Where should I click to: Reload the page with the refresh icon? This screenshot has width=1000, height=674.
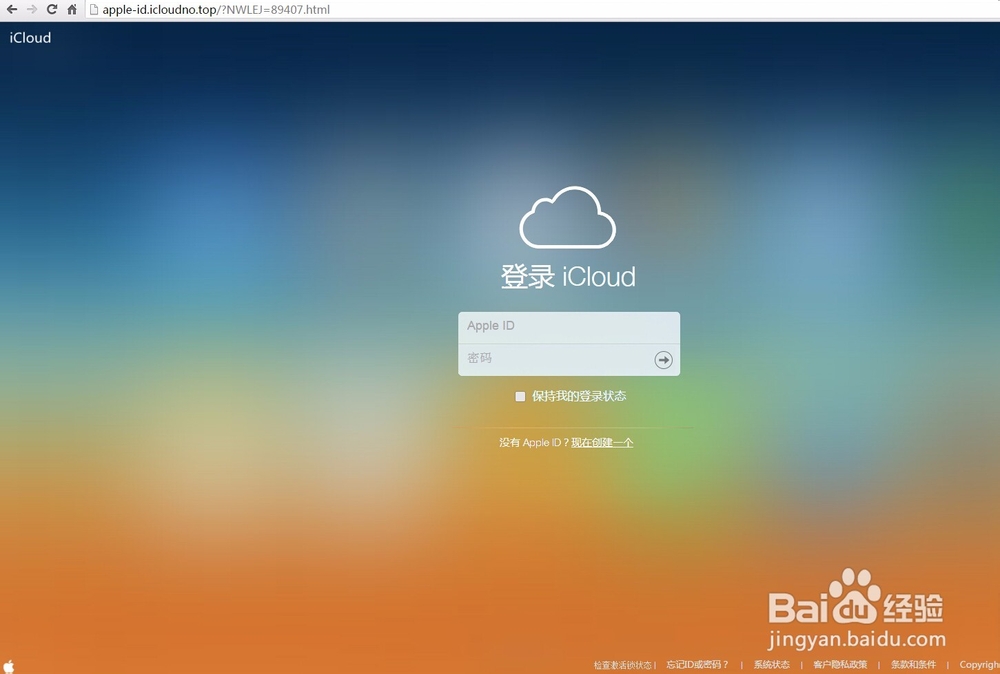pyautogui.click(x=52, y=10)
